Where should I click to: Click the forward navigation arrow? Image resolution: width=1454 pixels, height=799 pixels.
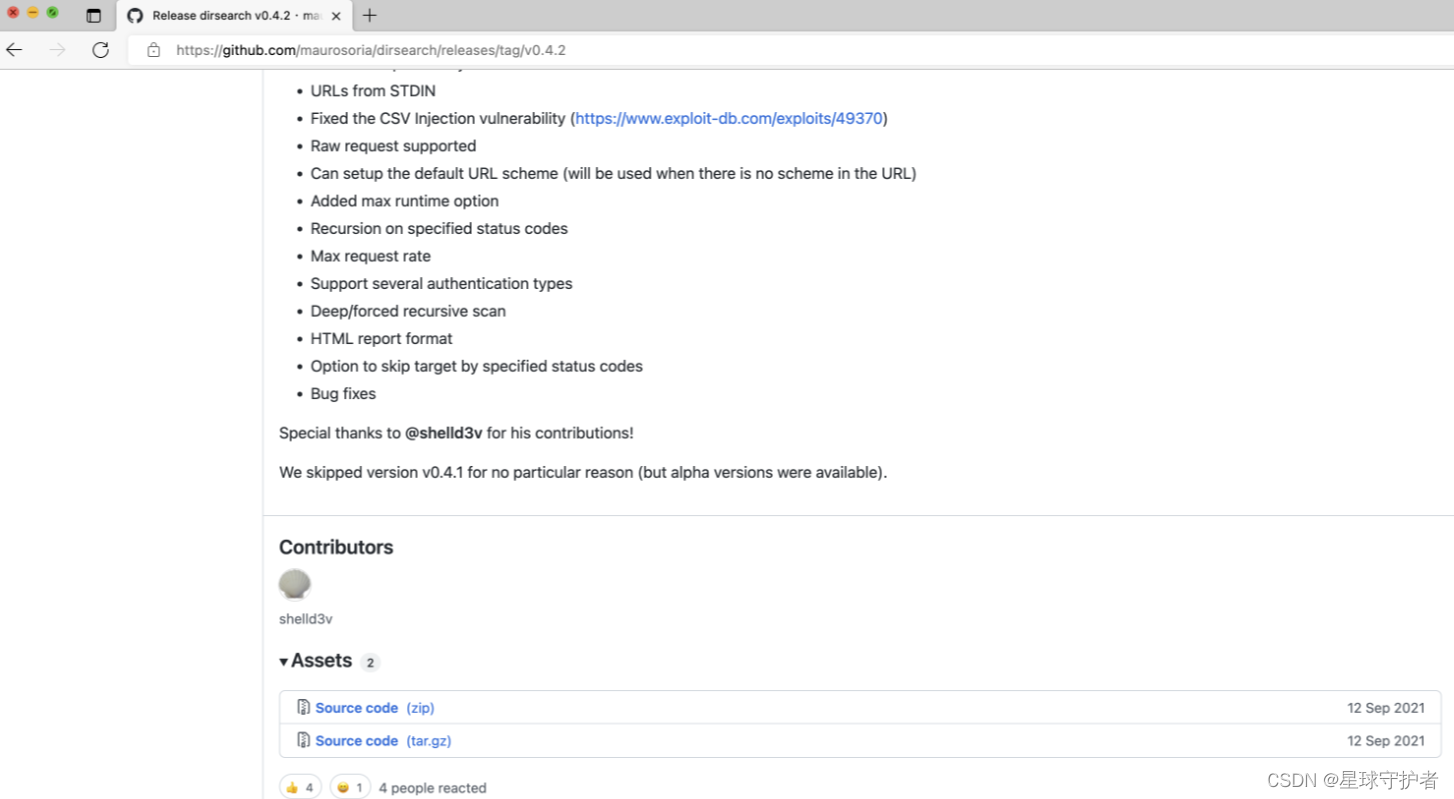57,49
